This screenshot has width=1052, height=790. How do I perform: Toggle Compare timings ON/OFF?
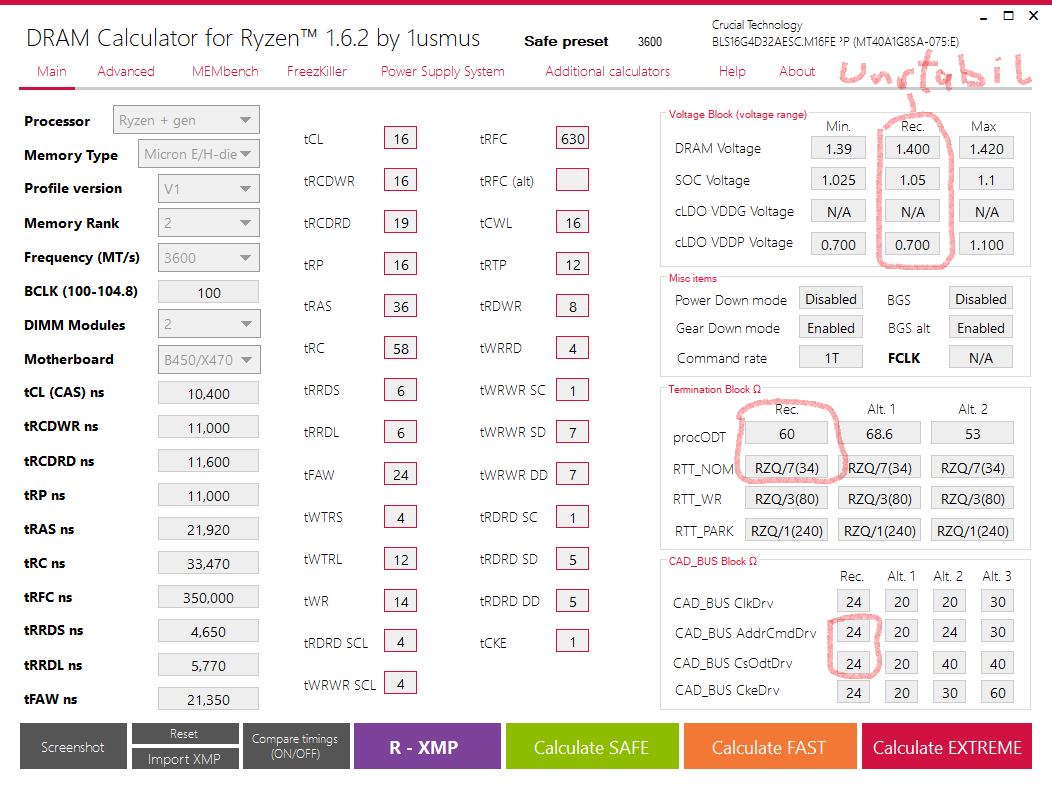point(295,746)
